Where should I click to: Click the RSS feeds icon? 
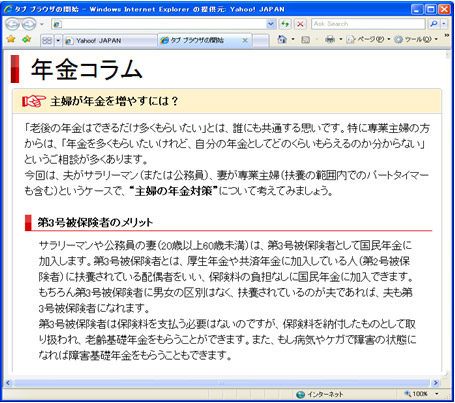click(x=305, y=40)
